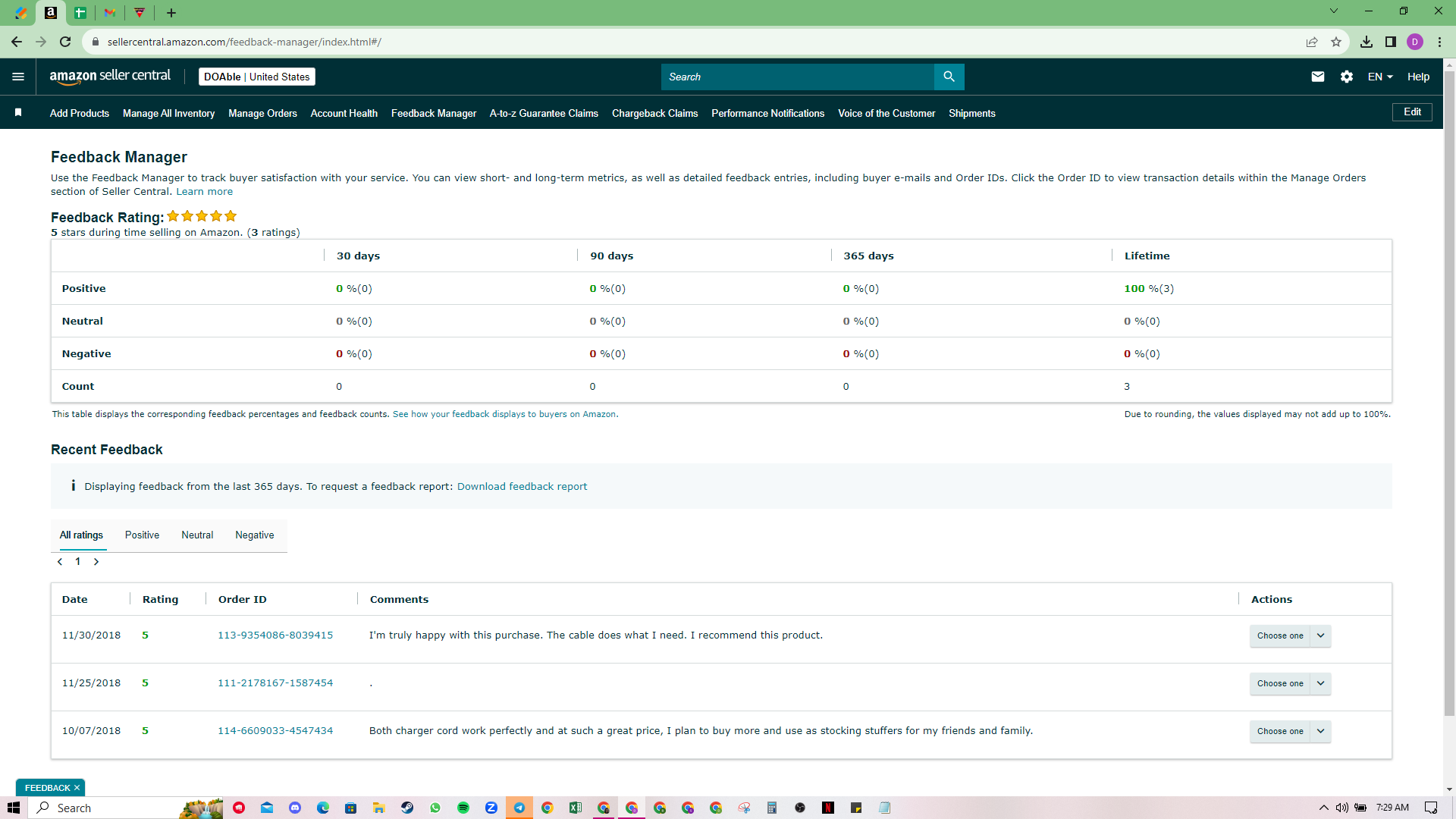Open Chrome profile avatar D
Image resolution: width=1456 pixels, height=819 pixels.
tap(1415, 42)
